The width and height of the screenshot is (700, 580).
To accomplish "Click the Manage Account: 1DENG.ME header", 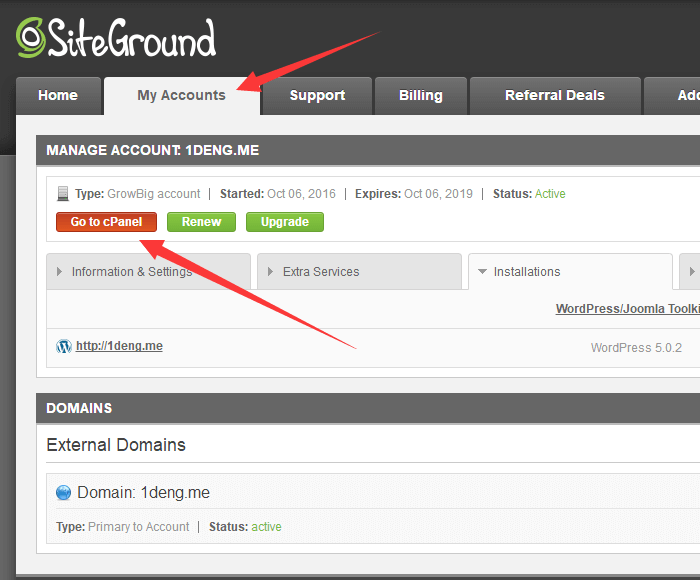I will click(x=153, y=150).
